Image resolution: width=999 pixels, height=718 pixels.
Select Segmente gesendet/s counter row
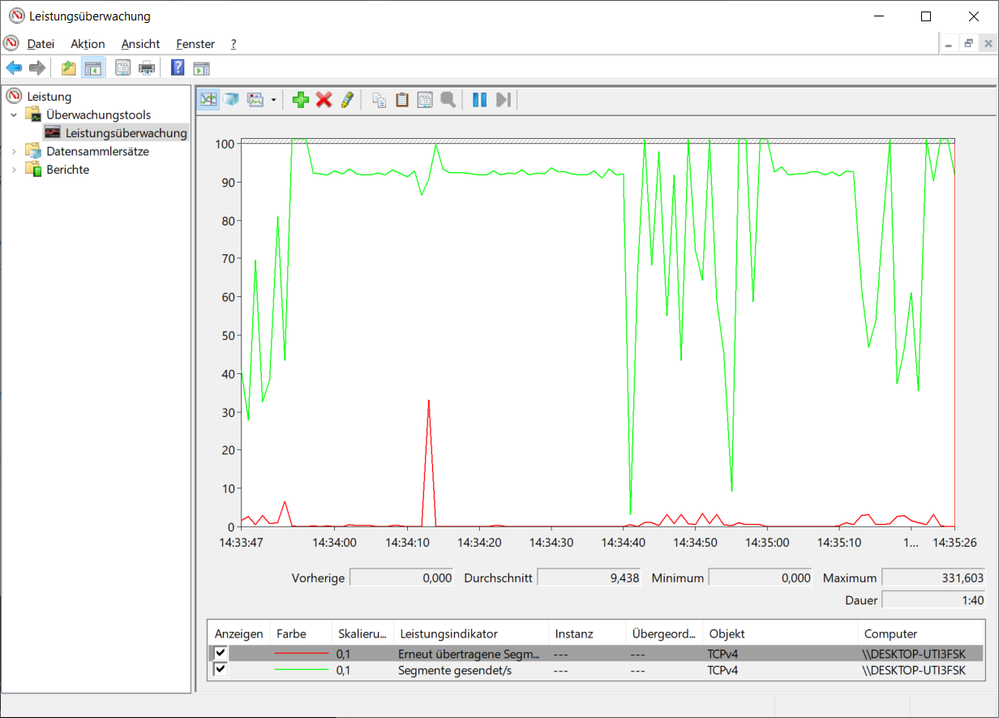tap(596, 670)
